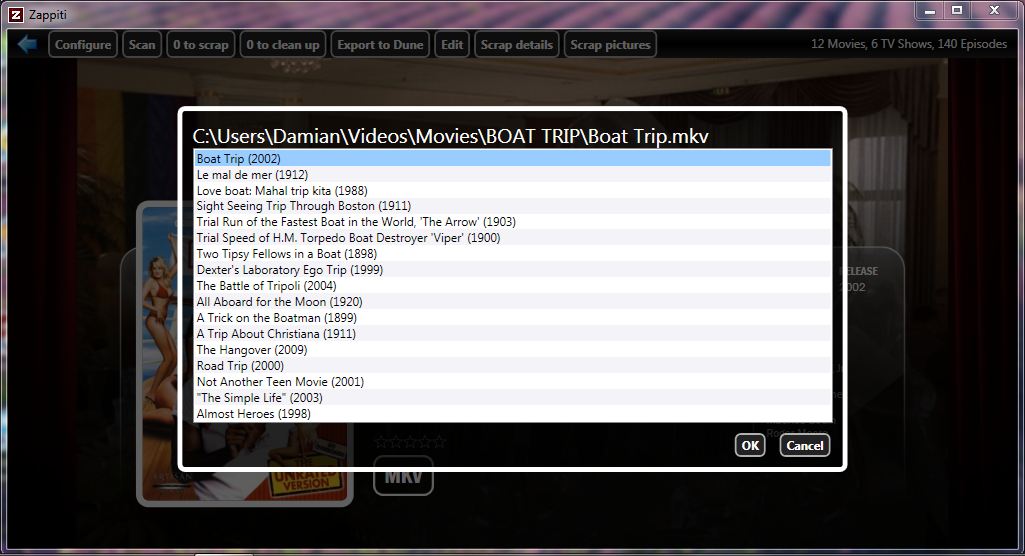Select Export to Dune

(x=380, y=44)
